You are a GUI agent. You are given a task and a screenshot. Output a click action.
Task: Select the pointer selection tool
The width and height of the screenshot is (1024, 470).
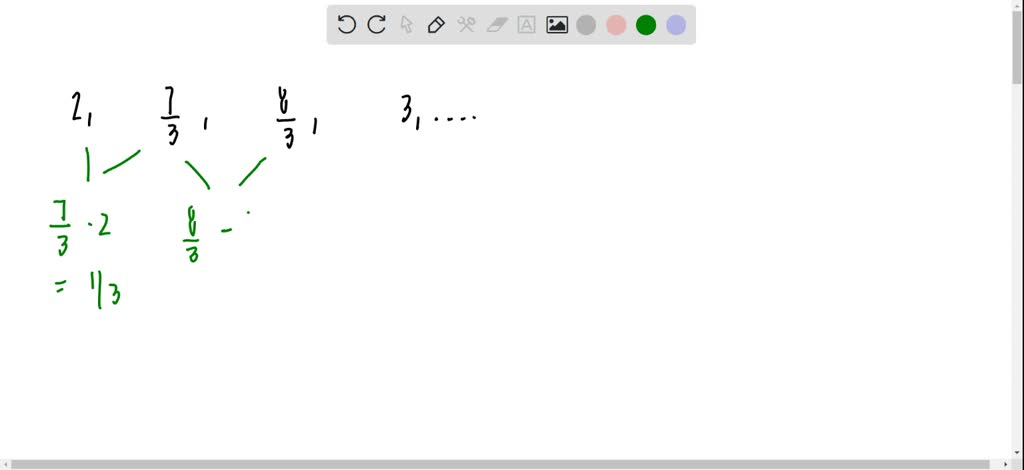(406, 25)
